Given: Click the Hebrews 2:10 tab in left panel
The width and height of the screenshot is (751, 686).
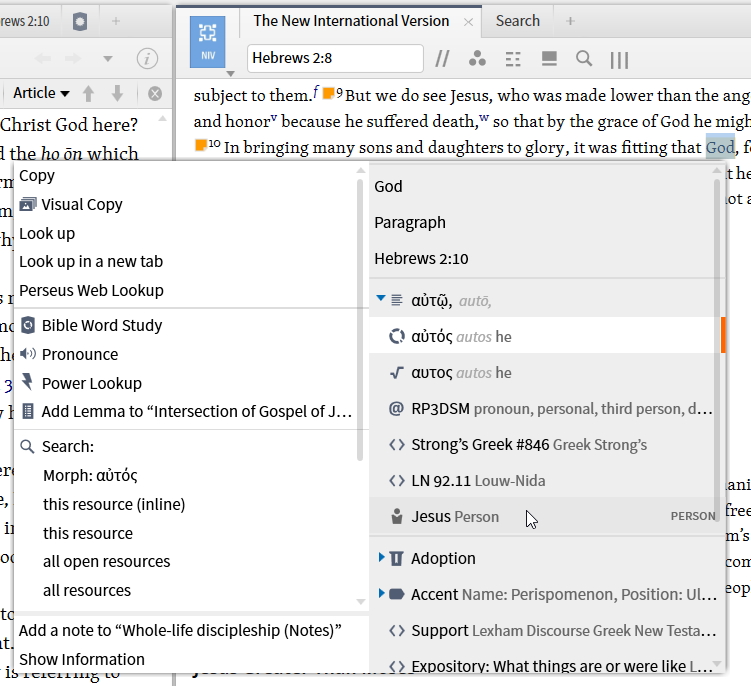Looking at the screenshot, I should [25, 21].
